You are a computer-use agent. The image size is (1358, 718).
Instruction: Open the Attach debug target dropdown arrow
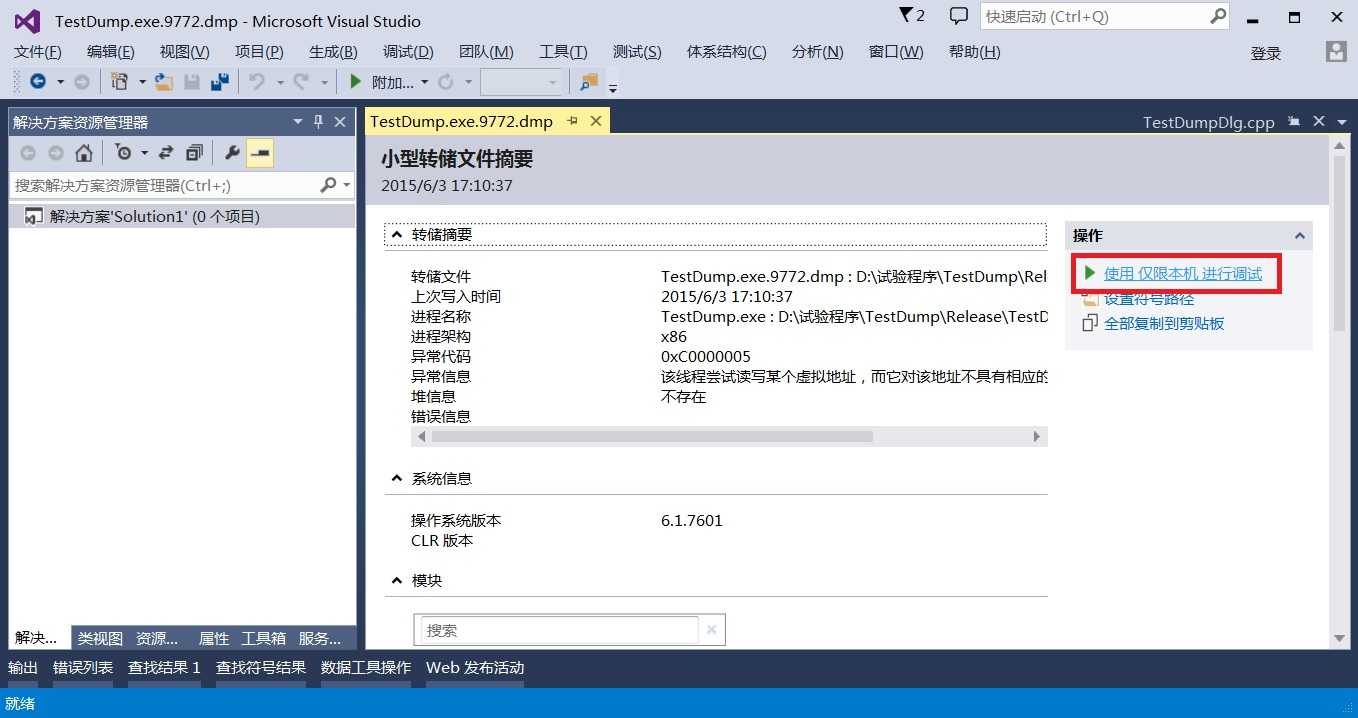424,82
